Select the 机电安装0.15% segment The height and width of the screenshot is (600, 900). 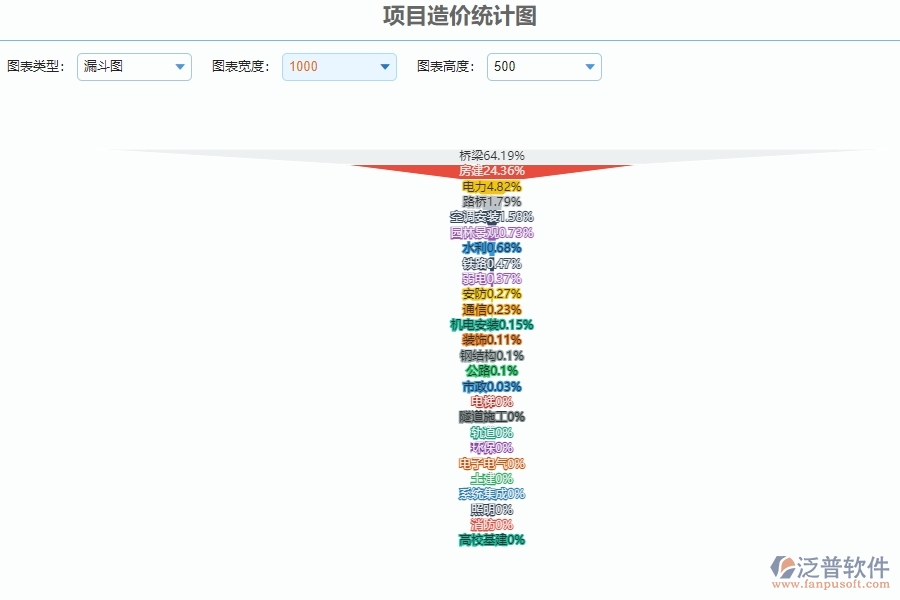pyautogui.click(x=490, y=325)
